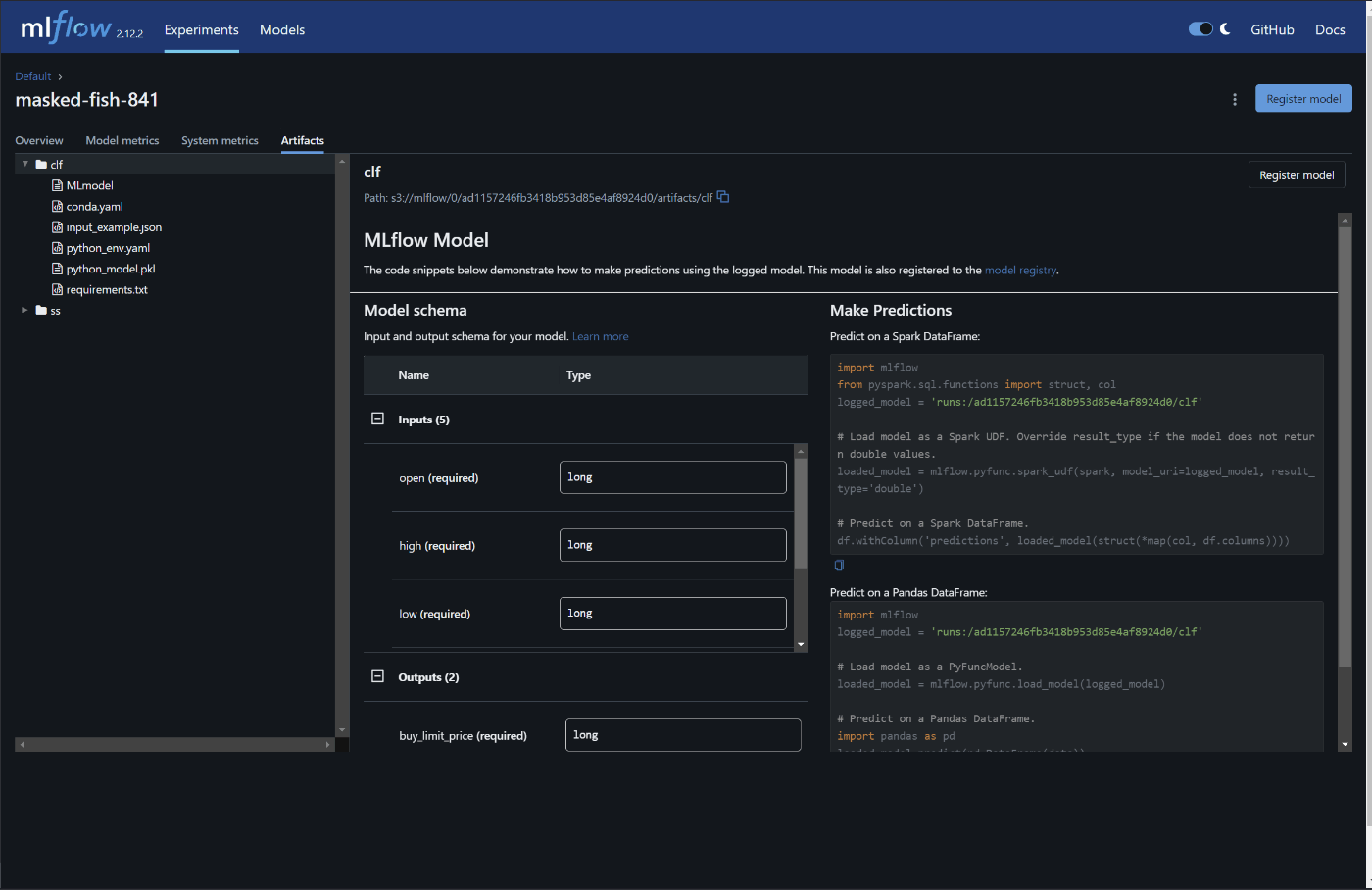Click the outlined Register model button
This screenshot has height=890, width=1372.
click(x=1297, y=175)
